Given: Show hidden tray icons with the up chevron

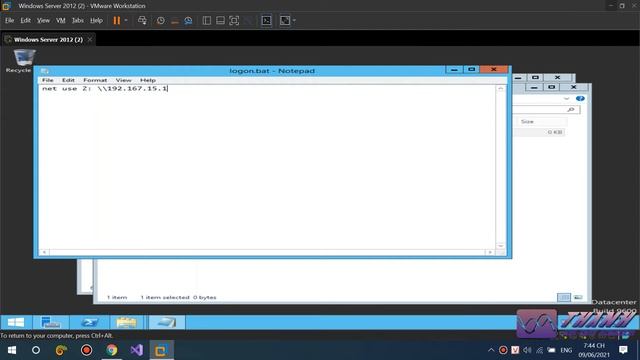Looking at the screenshot, I should coord(491,350).
